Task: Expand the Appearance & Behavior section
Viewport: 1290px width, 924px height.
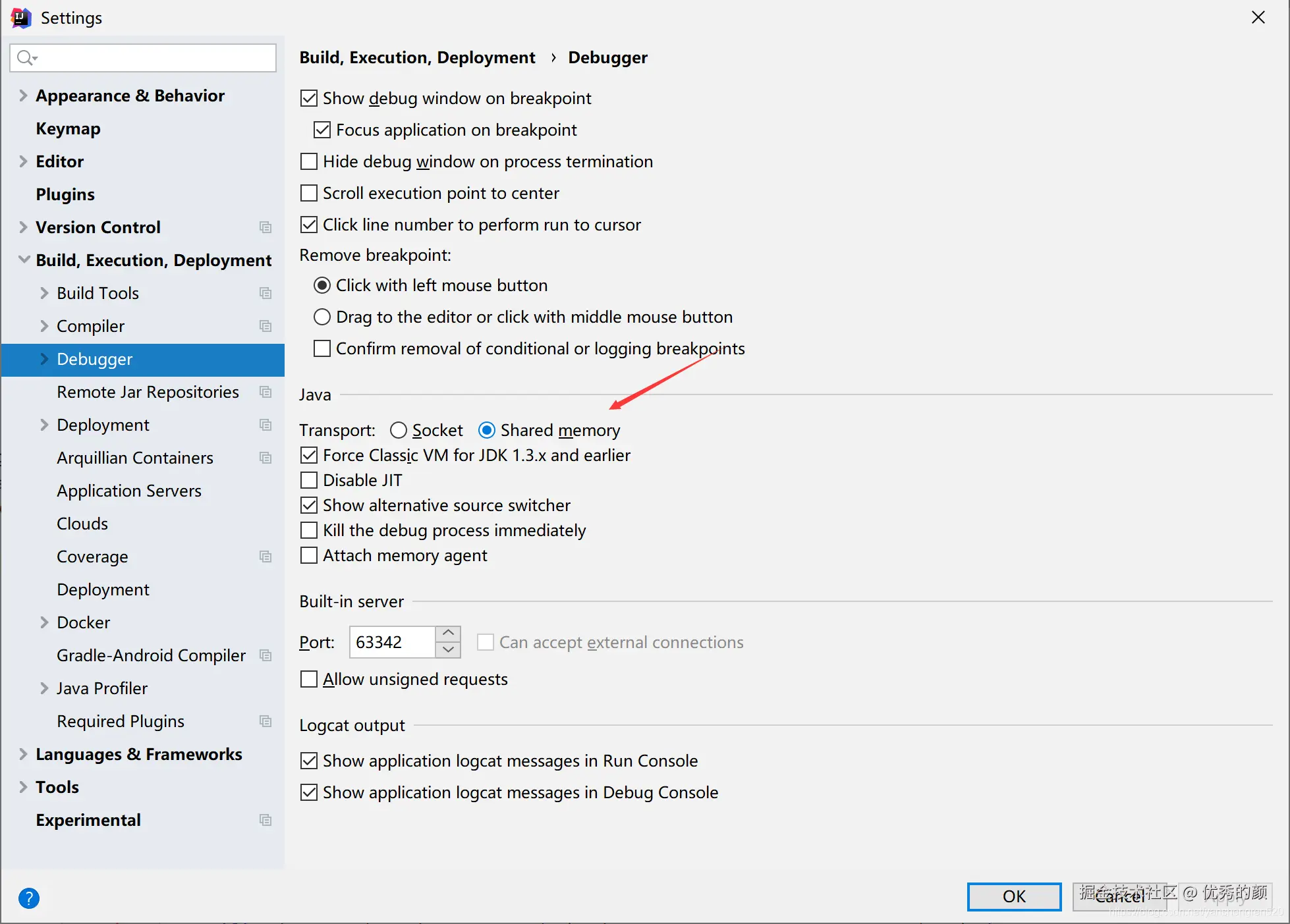Action: pyautogui.click(x=23, y=95)
